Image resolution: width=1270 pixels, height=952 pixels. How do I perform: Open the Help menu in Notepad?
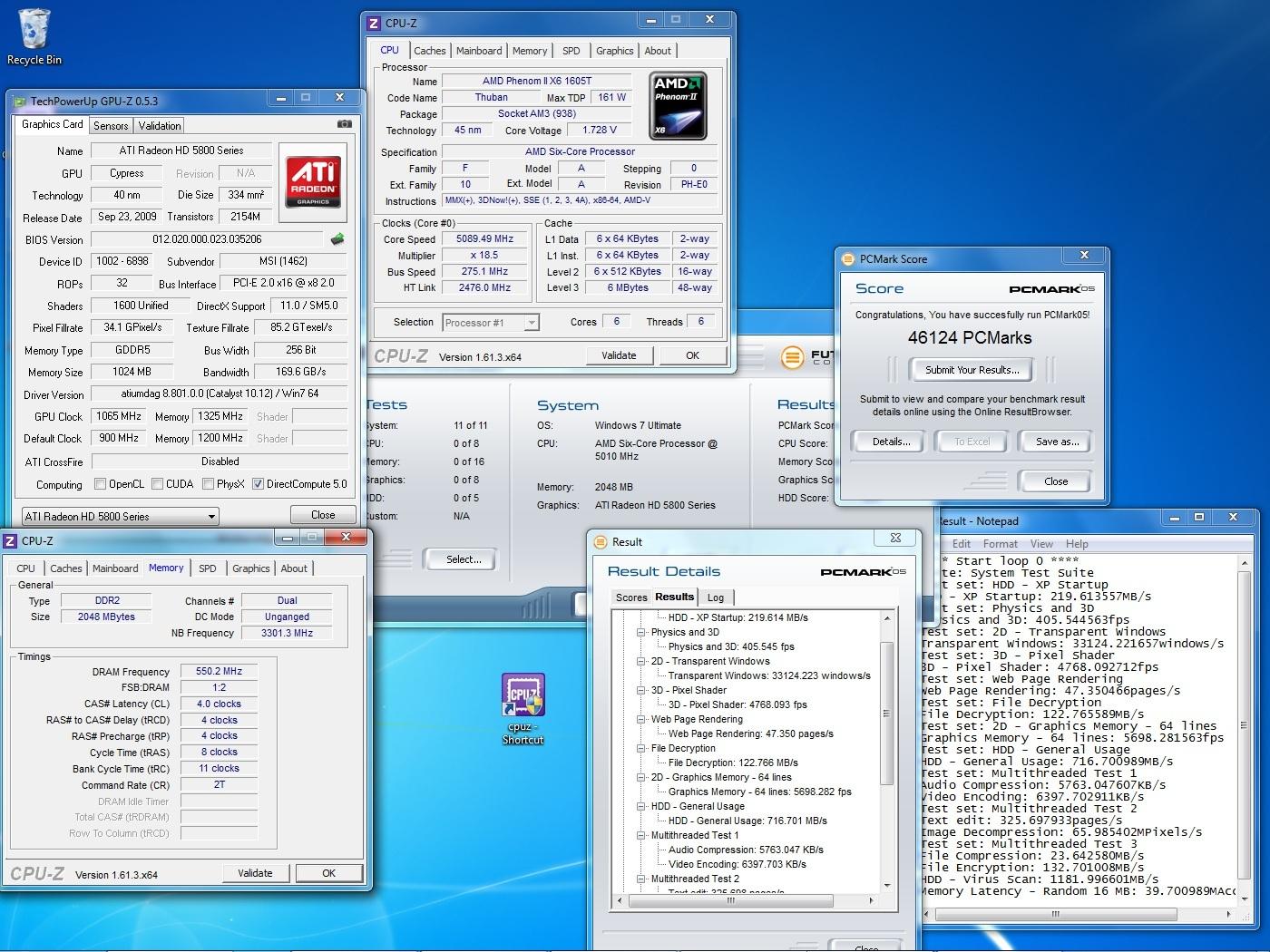1077,544
